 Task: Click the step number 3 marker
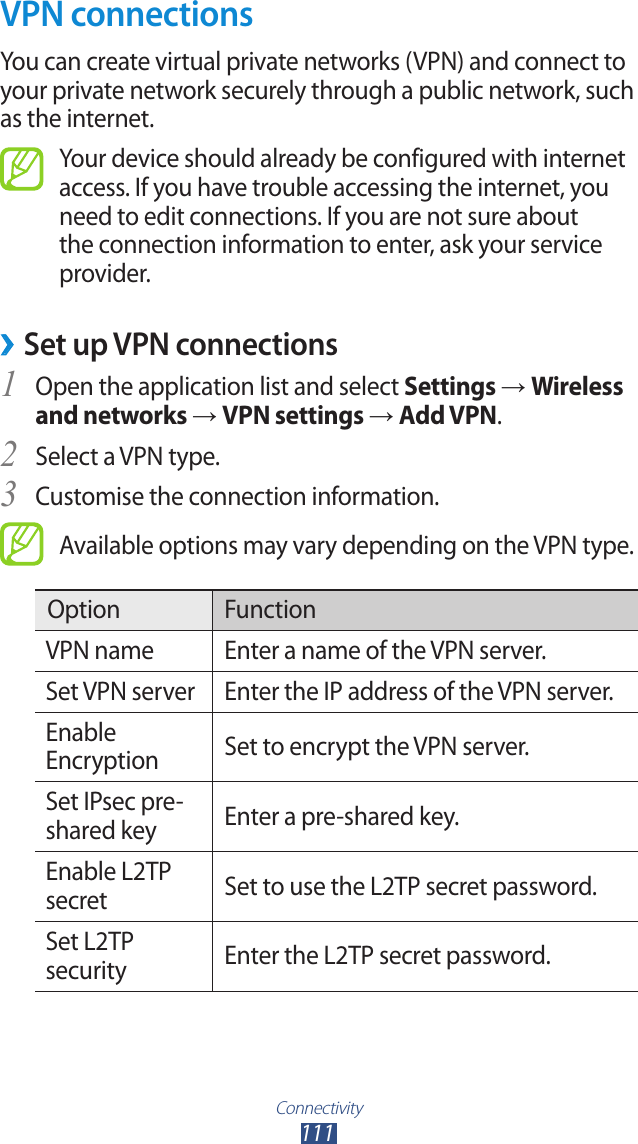[x=9, y=495]
